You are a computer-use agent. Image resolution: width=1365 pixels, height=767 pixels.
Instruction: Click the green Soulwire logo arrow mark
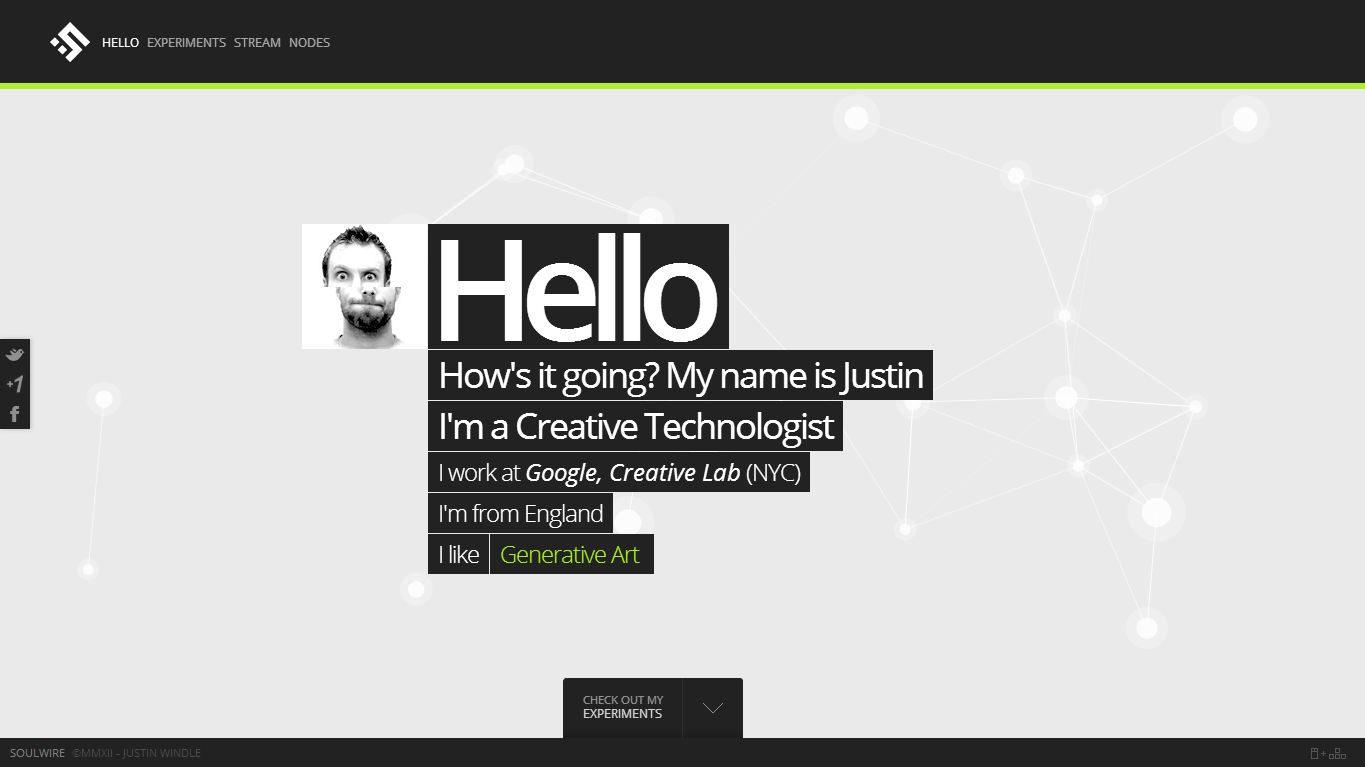point(68,42)
